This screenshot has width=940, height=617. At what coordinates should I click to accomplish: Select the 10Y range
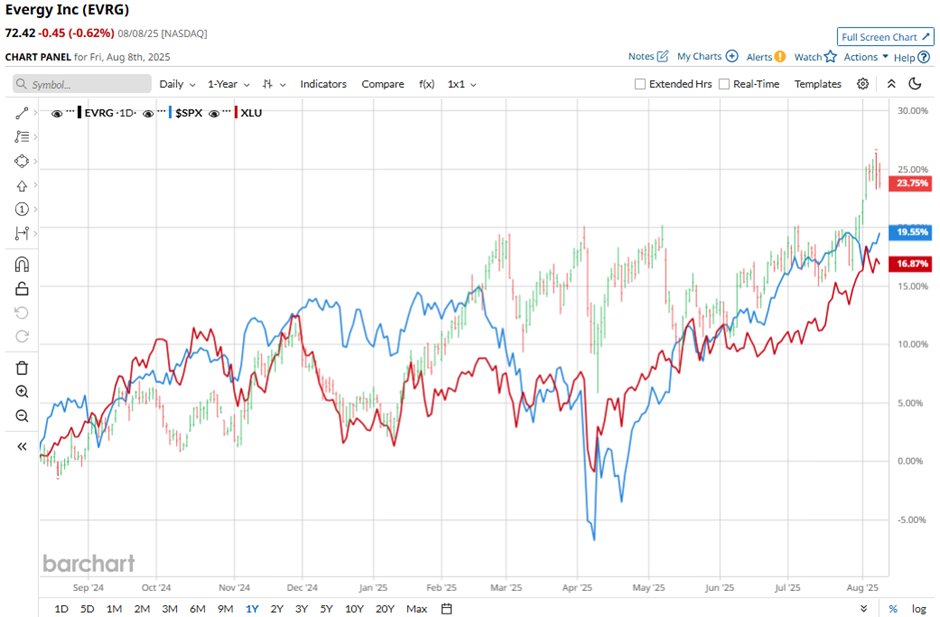[x=354, y=609]
